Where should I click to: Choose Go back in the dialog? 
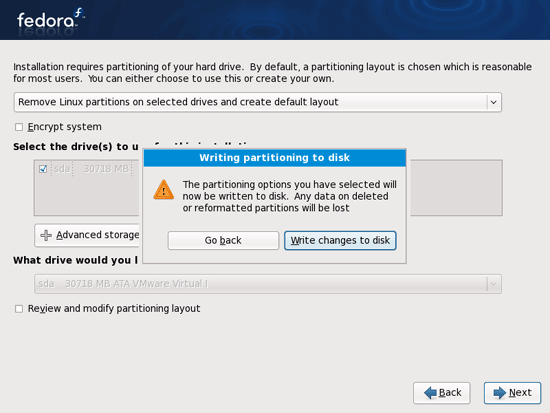(223, 240)
